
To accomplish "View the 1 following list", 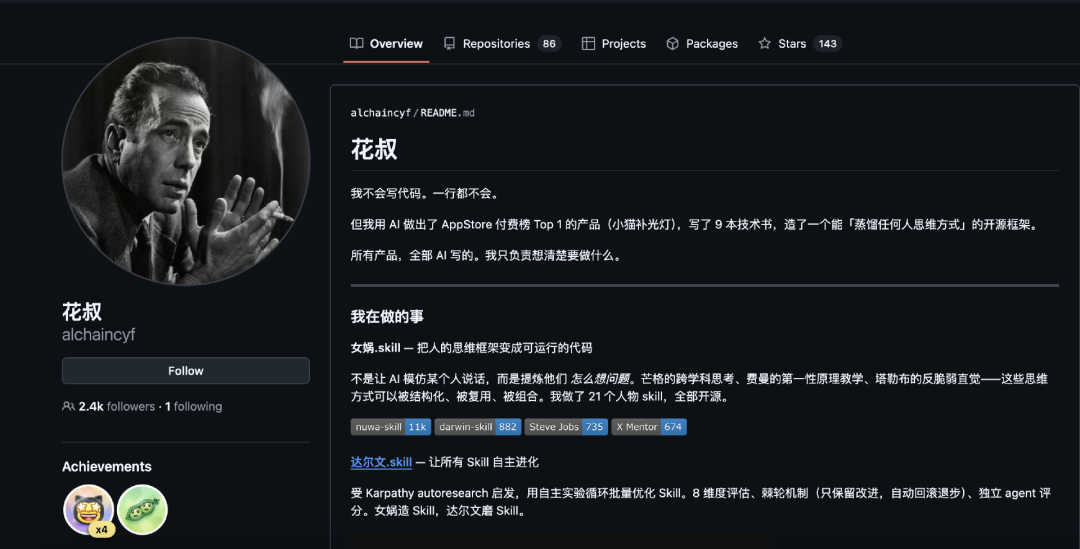I will [x=194, y=406].
